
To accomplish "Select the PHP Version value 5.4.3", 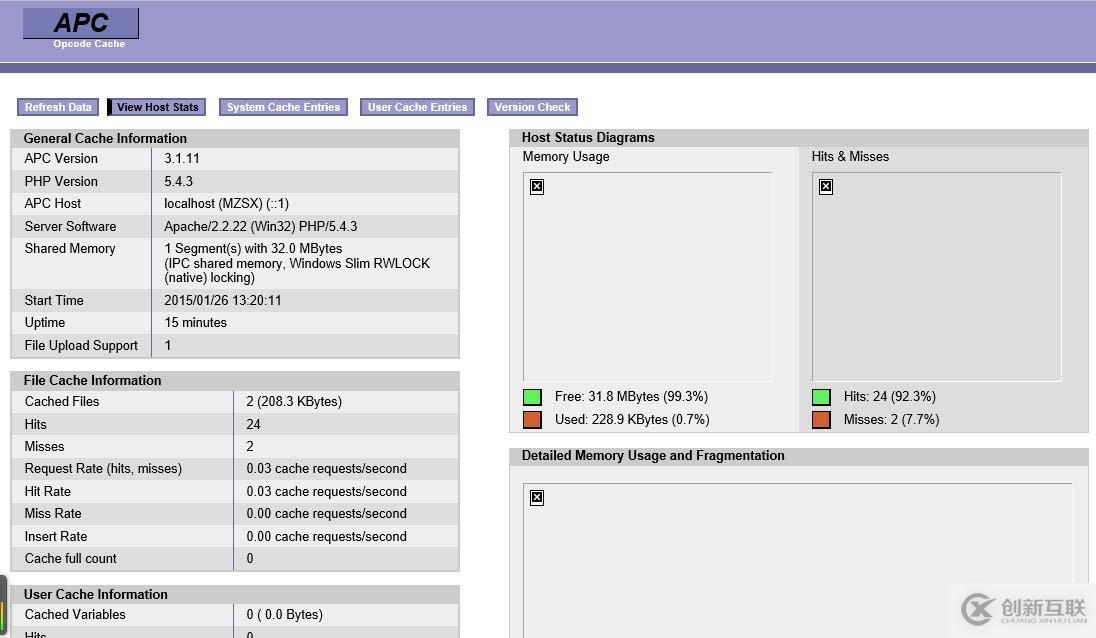I will coord(178,181).
